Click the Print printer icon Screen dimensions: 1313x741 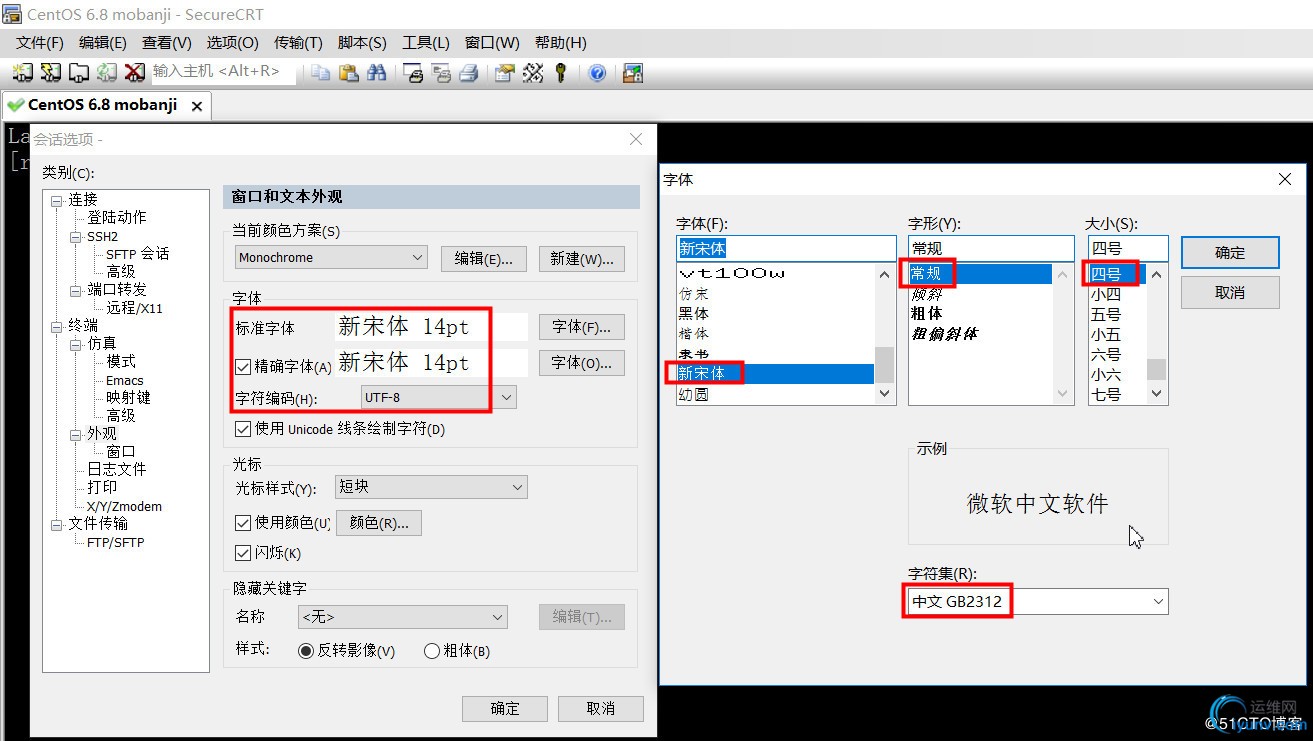pyautogui.click(x=468, y=72)
